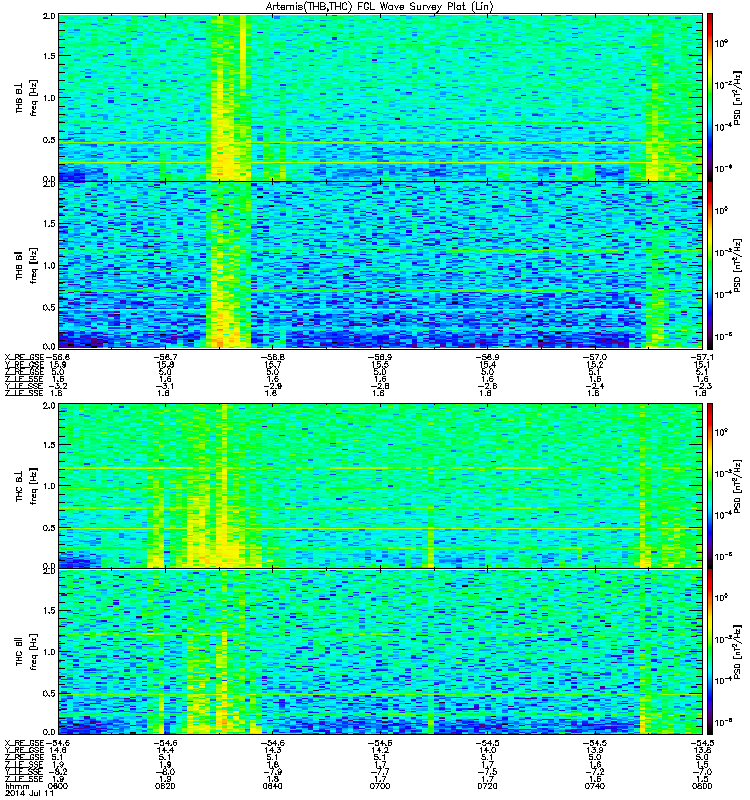Click the '-57.0' X_RE_GSE value
This screenshot has height=800, width=750.
click(x=594, y=357)
